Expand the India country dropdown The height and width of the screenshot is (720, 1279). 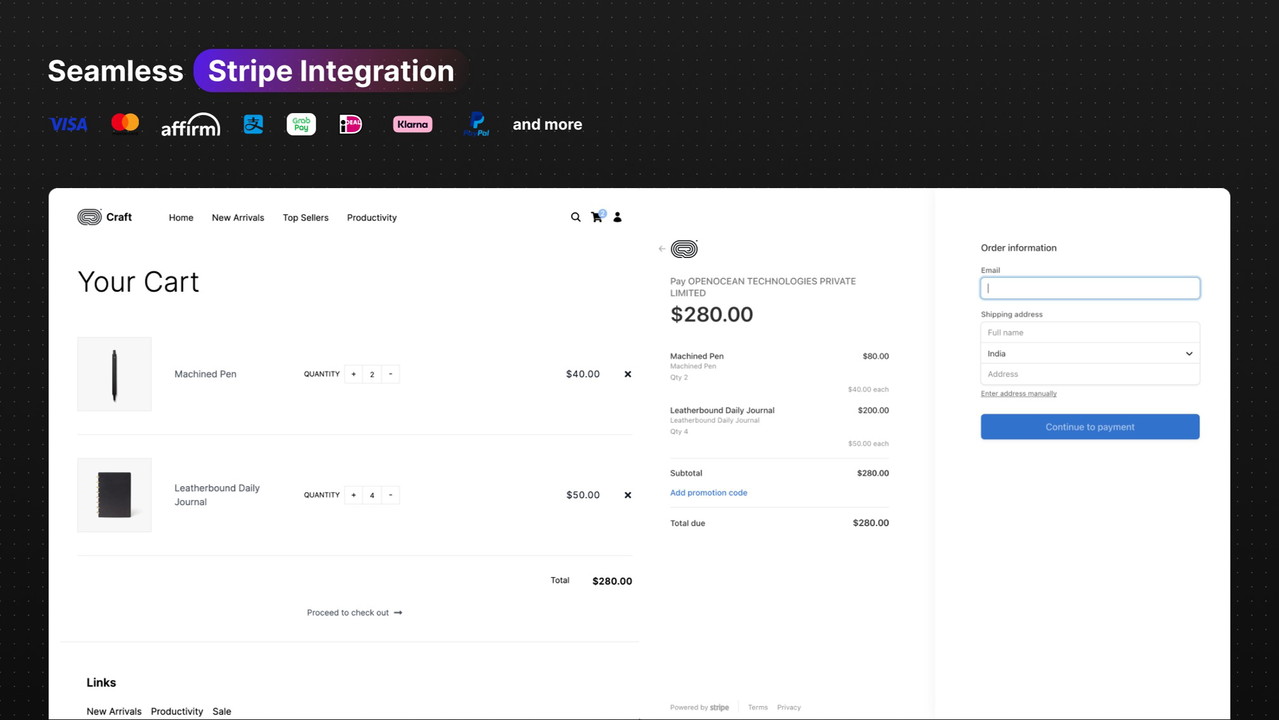pyautogui.click(x=1089, y=353)
